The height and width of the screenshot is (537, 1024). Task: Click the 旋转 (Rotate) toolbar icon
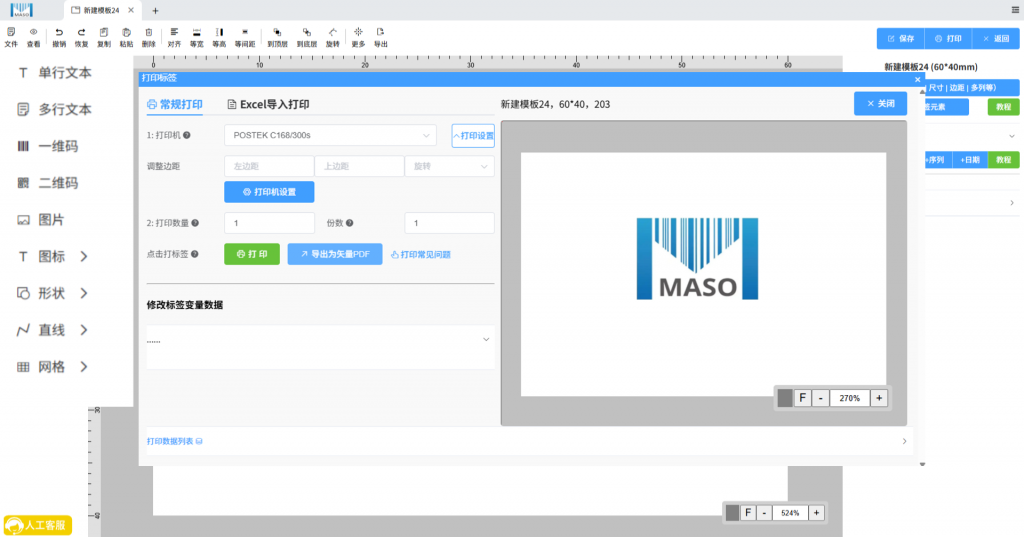click(x=332, y=37)
